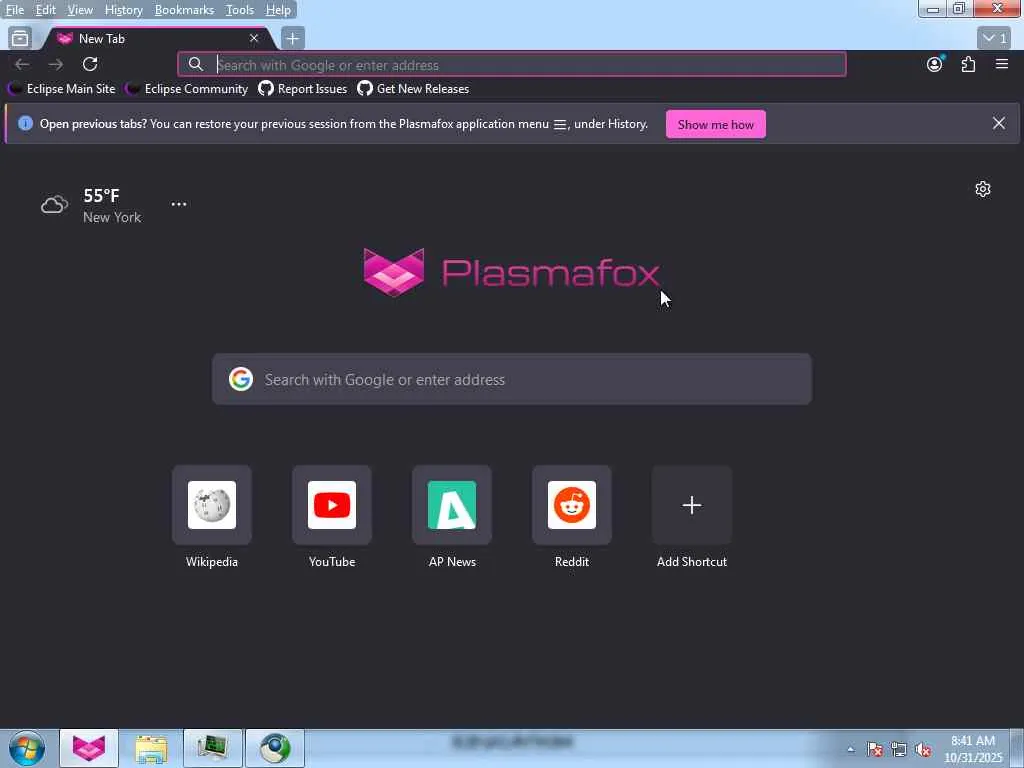Open a new tab with the plus button
This screenshot has height=768, width=1024.
pyautogui.click(x=293, y=39)
